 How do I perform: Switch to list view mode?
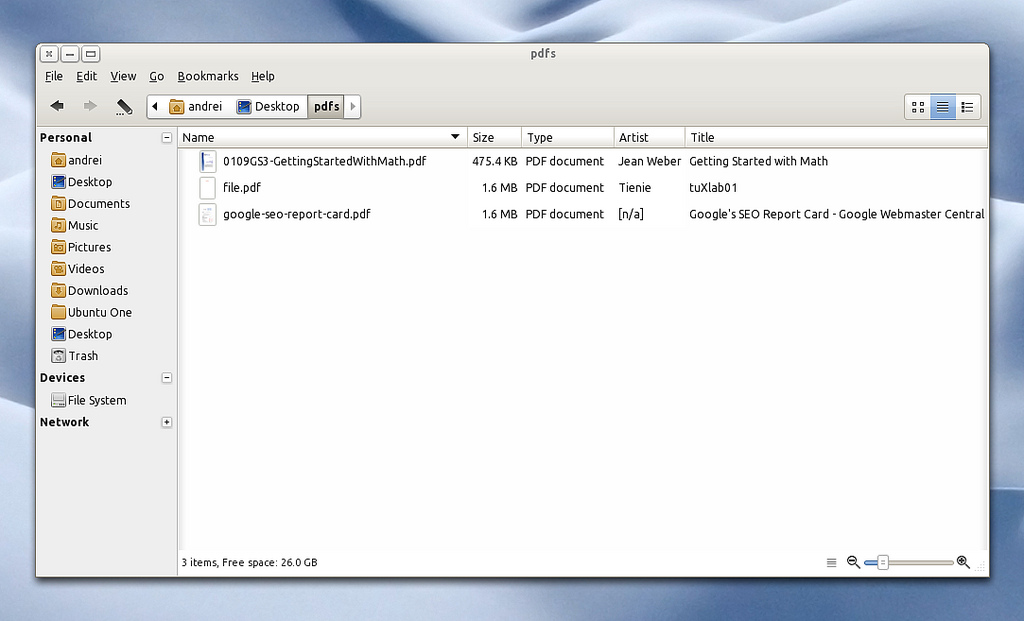942,107
